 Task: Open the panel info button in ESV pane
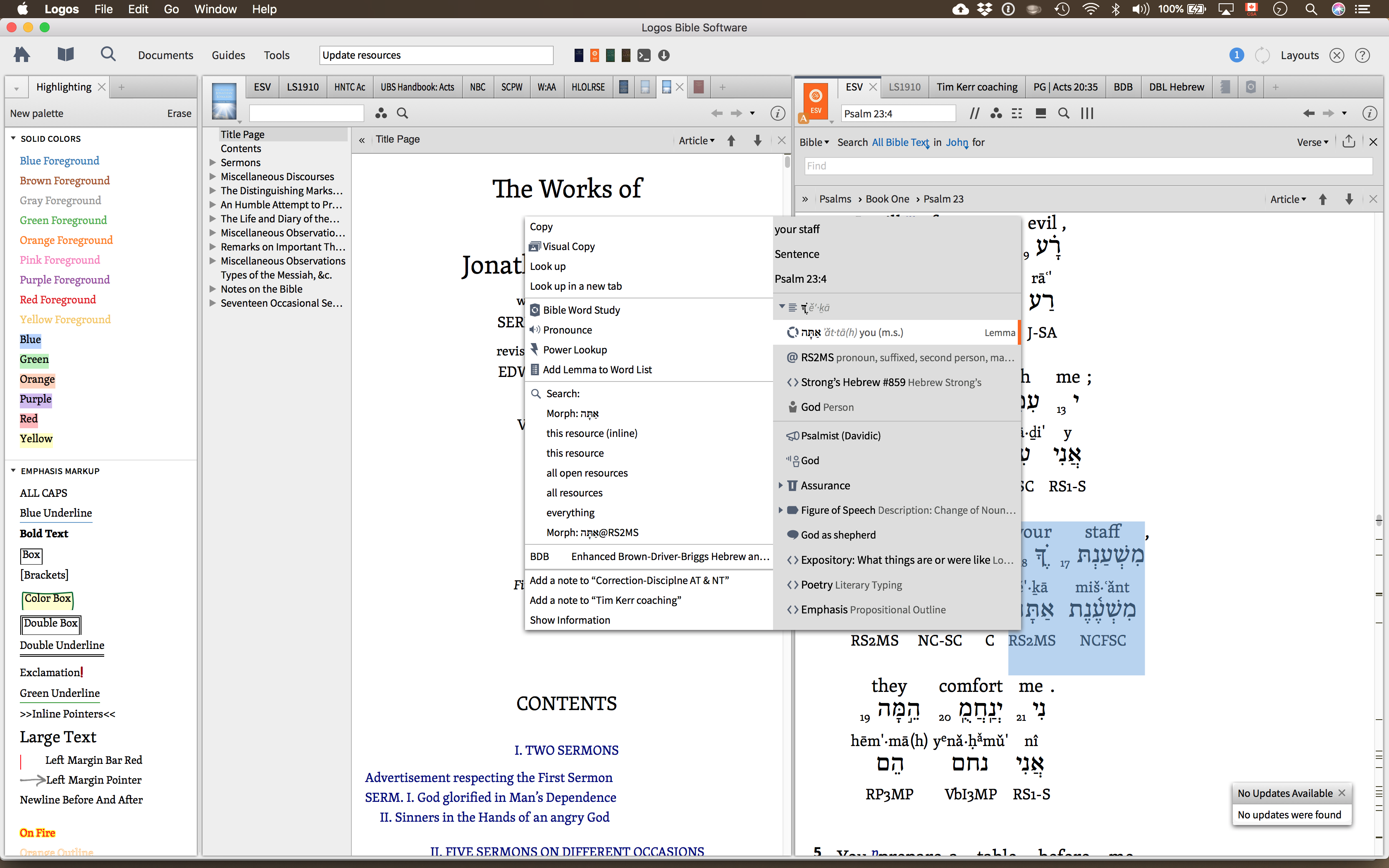pos(1370,114)
